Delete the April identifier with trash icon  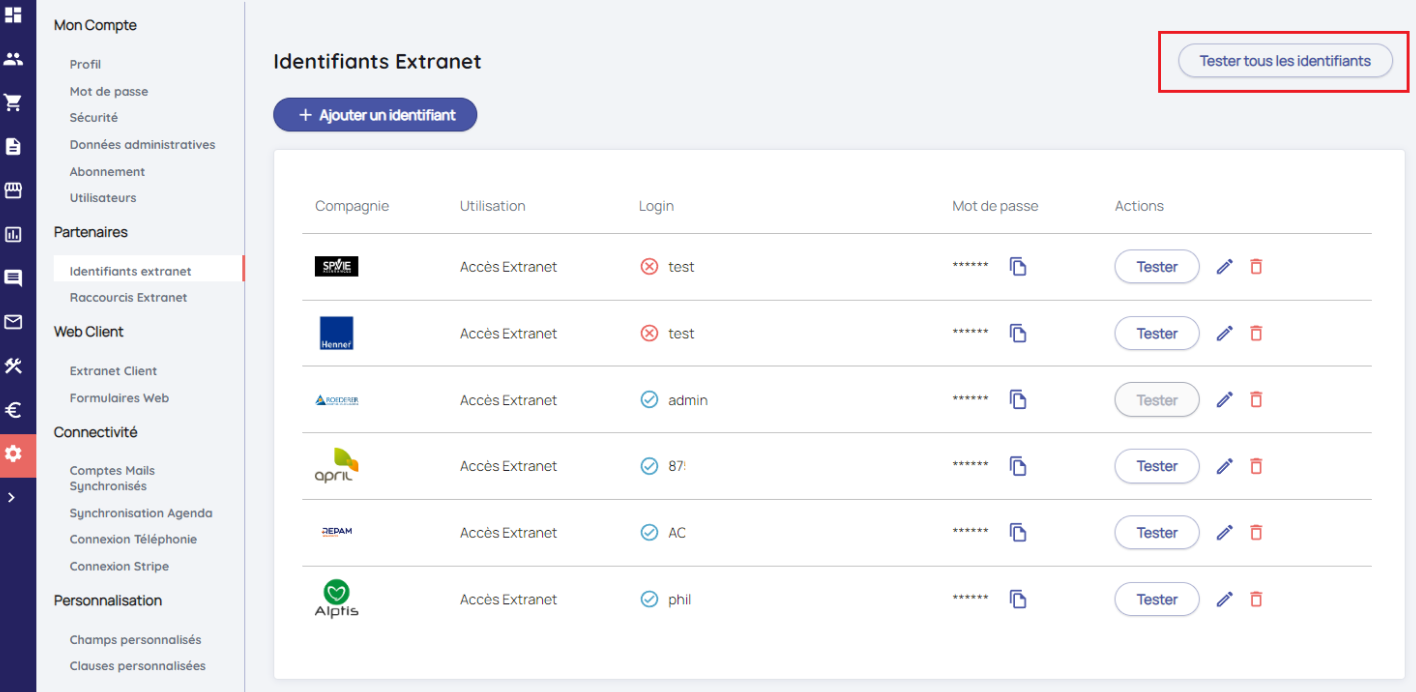[1256, 466]
